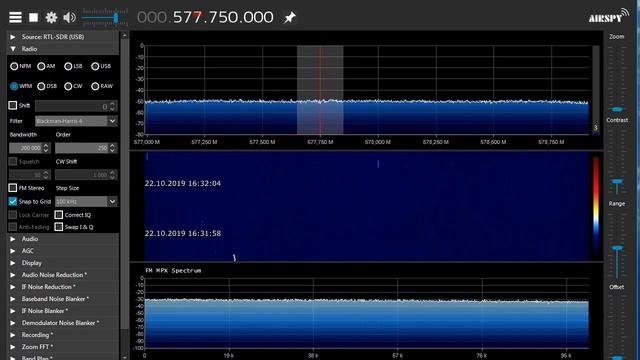Click the 578,000 M frequency axis label
Screen dimensions: 640x360
378,142
